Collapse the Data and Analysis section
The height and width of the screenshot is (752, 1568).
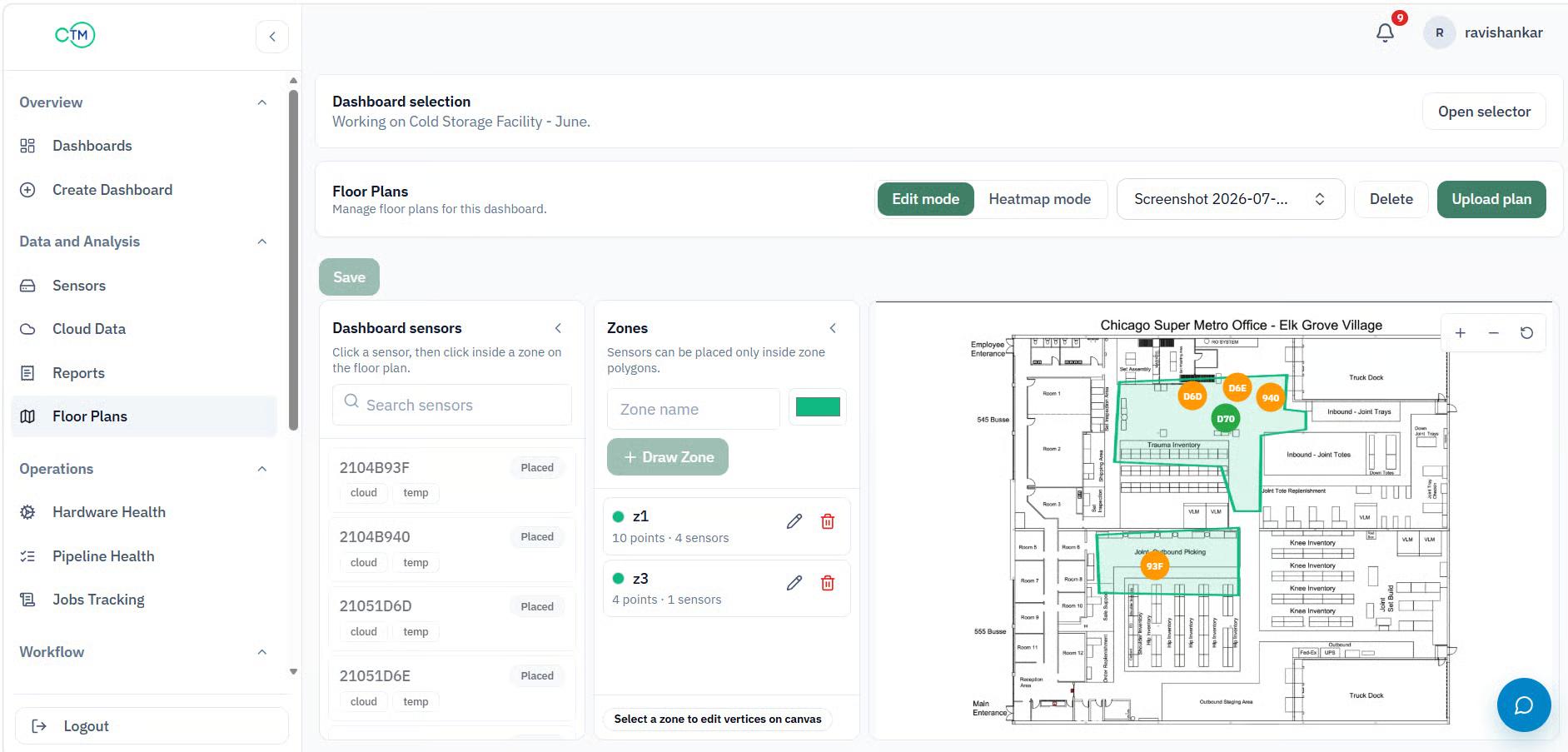261,242
